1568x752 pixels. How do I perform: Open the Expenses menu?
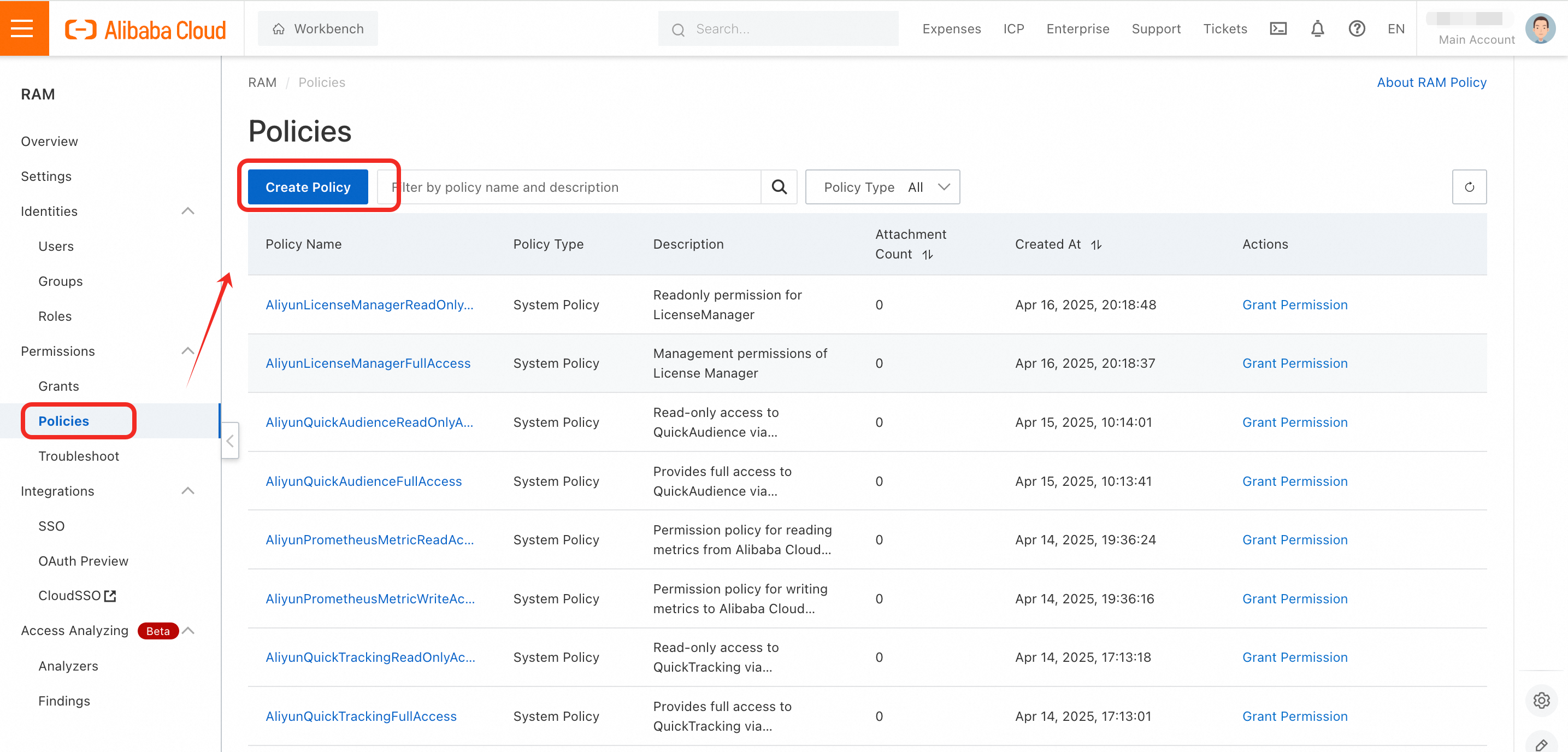951,28
